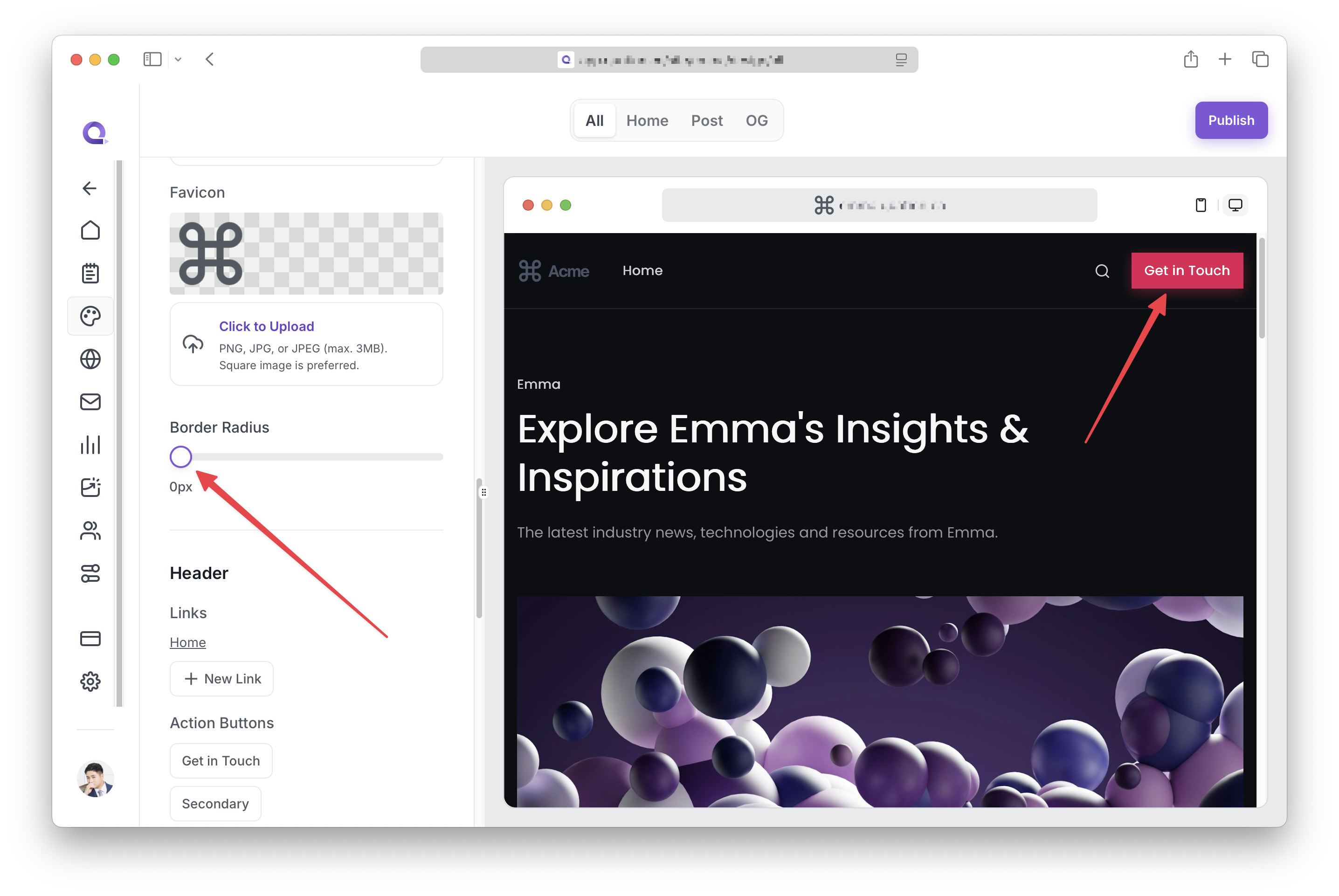Click the upload cloud icon
This screenshot has height=896, width=1339.
coord(193,344)
